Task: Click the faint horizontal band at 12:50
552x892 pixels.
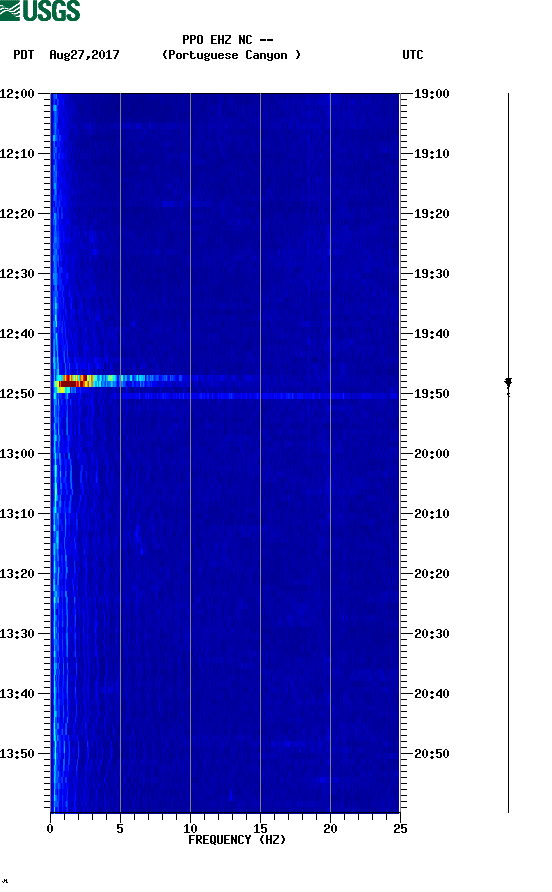Action: tap(259, 396)
